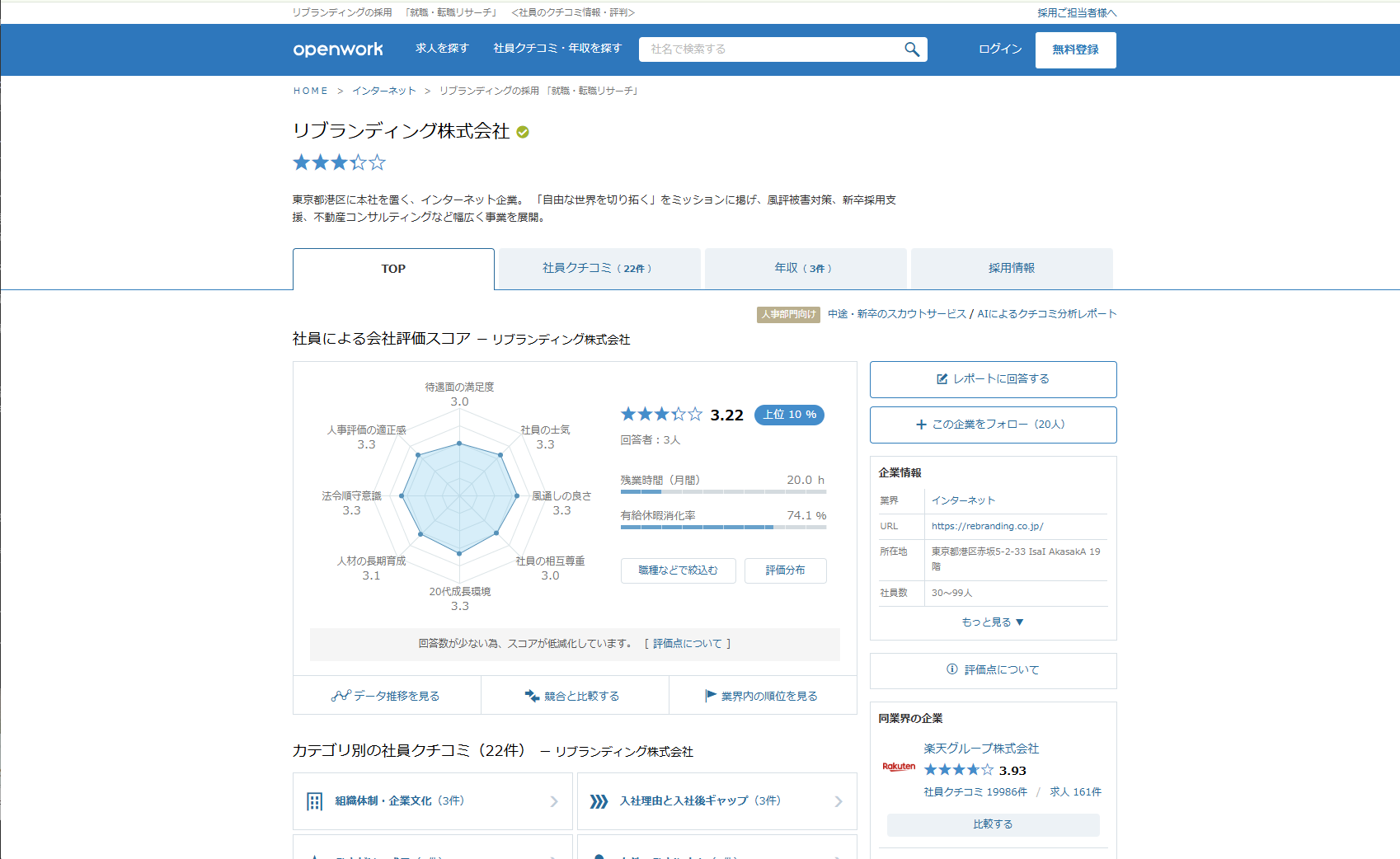Image resolution: width=1400 pixels, height=859 pixels.
Task: Click the triple-chevron icon for 入社理由と入社後ギャップ
Action: 599,801
